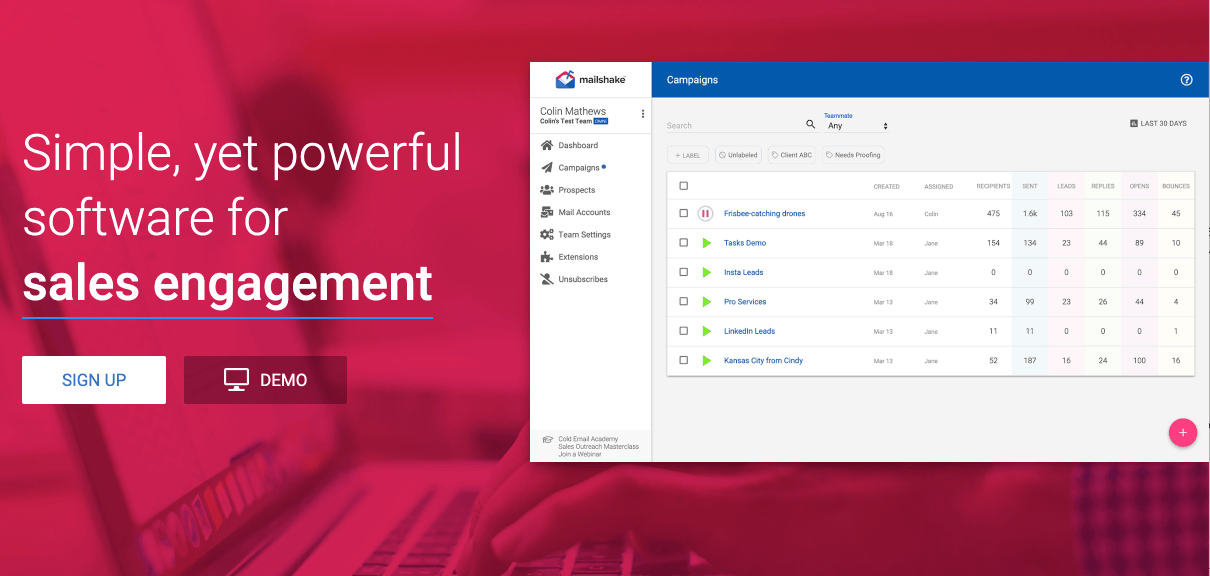
Task: Open the Teammate Any dropdown
Action: [857, 126]
